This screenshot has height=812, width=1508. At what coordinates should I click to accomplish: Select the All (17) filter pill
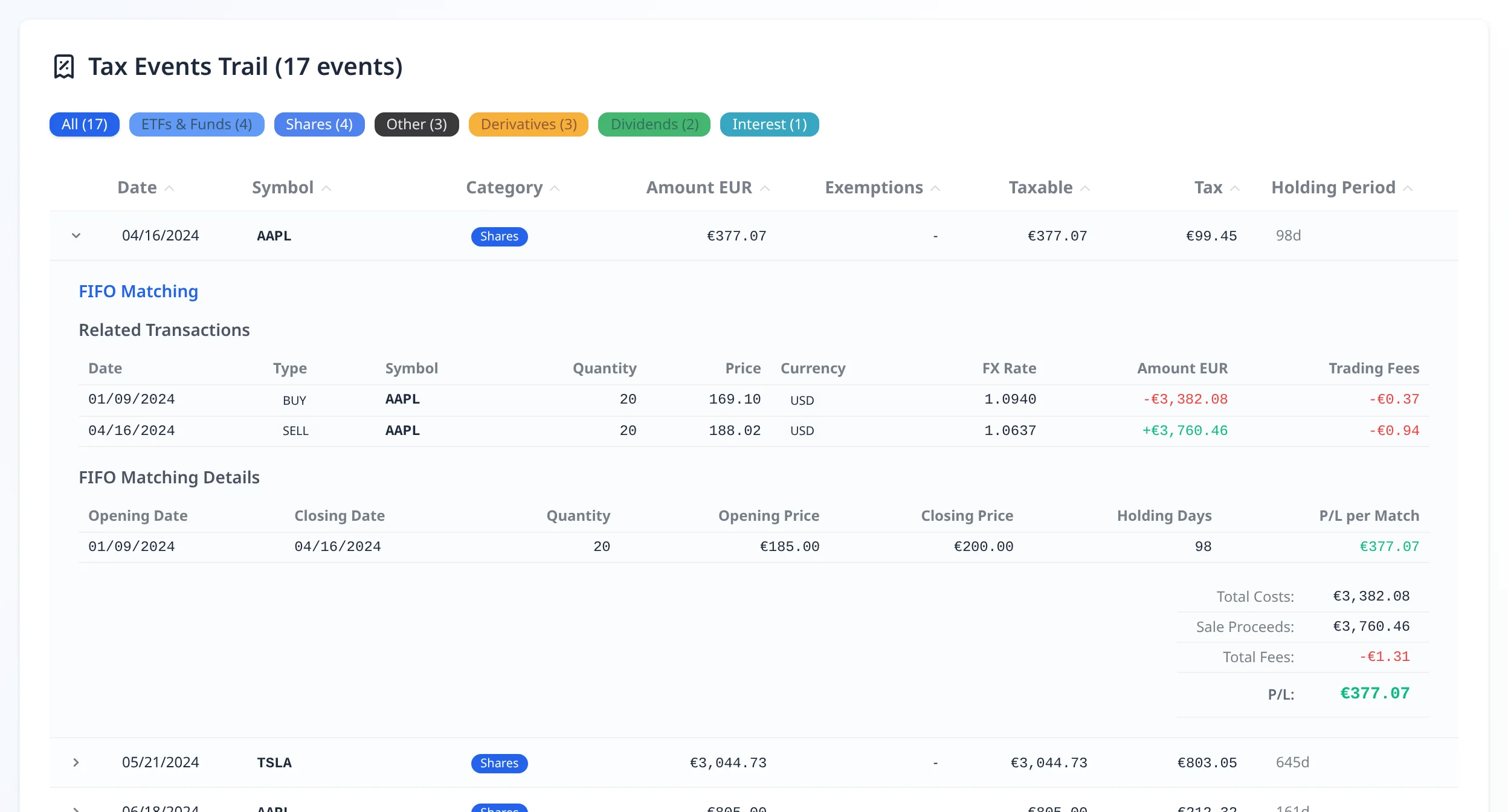click(x=85, y=124)
